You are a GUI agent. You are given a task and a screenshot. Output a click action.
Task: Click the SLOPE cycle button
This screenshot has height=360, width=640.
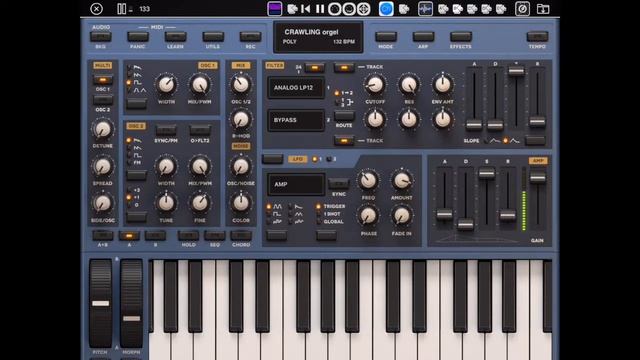coord(535,141)
